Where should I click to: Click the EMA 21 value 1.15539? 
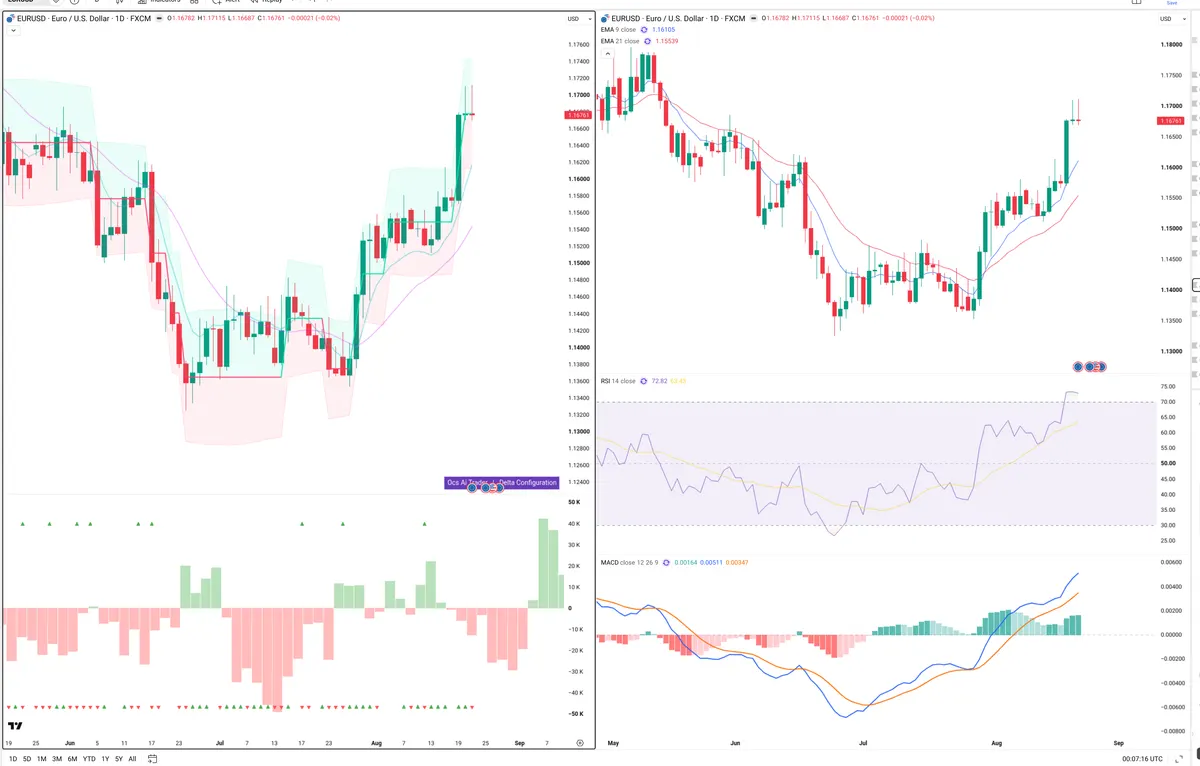(669, 41)
